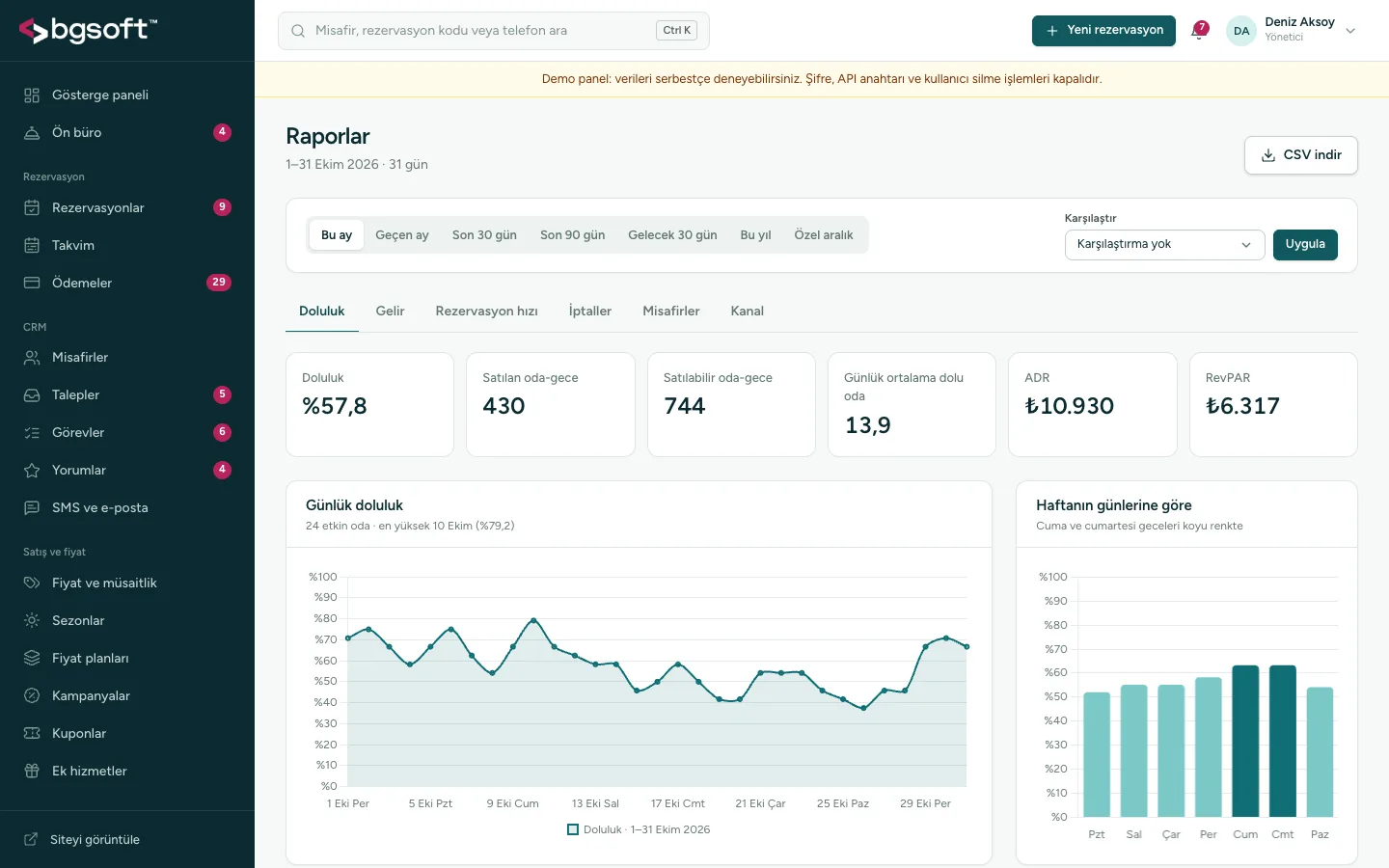Switch to the Gelir tab
1389x868 pixels.
[390, 312]
